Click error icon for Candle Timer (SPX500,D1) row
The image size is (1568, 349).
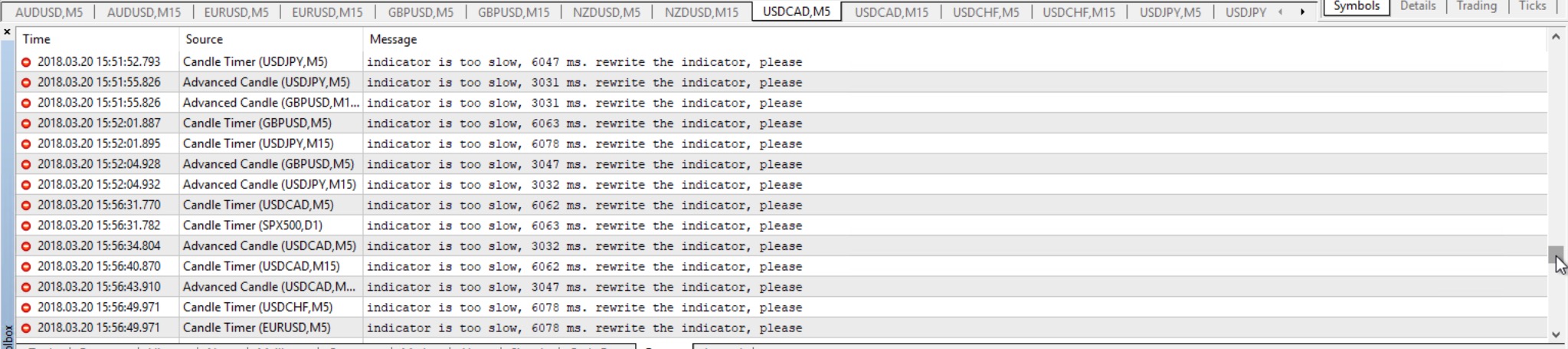tap(26, 226)
